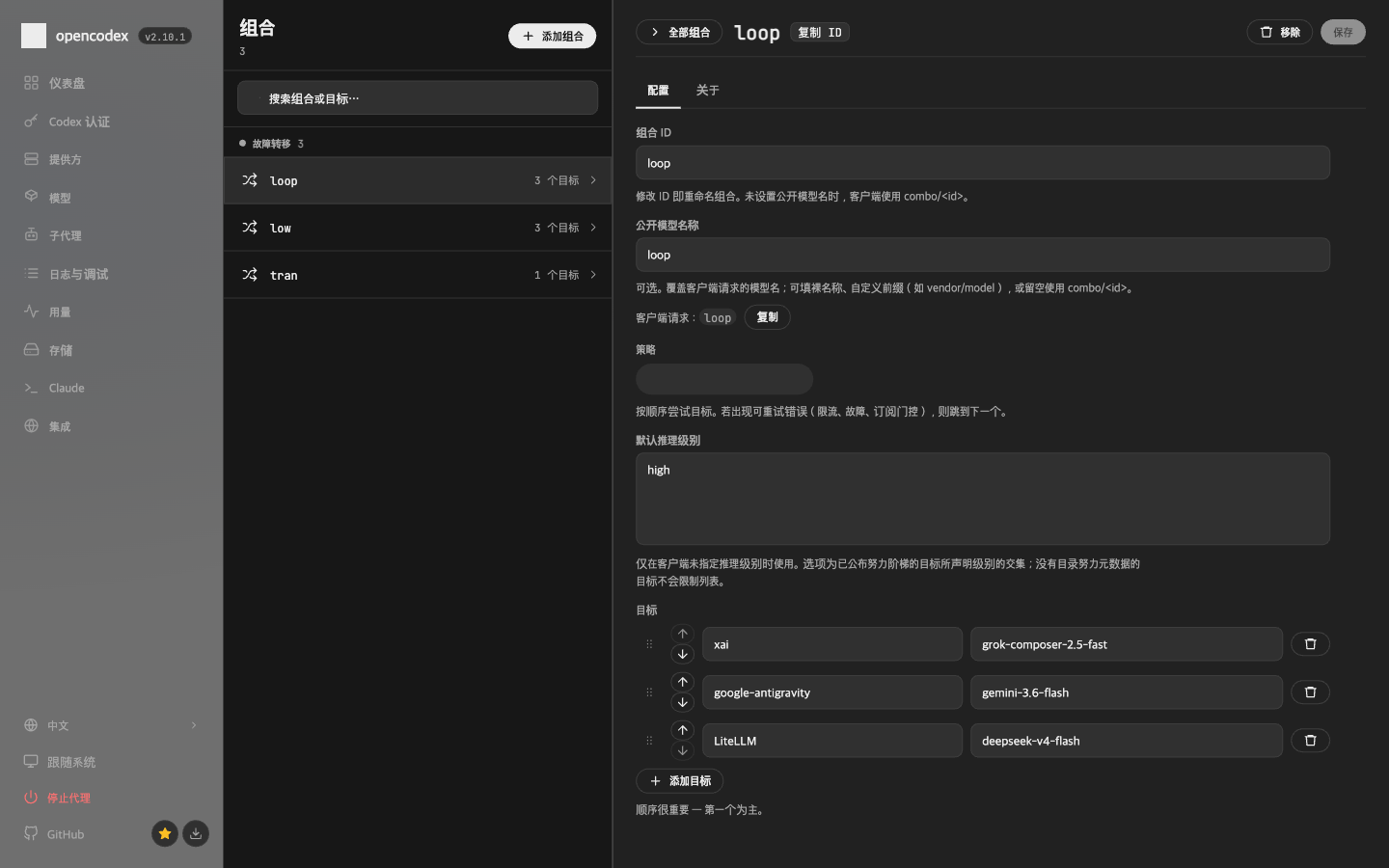Move google-antigravity target down
The image size is (1389, 868).
(682, 702)
